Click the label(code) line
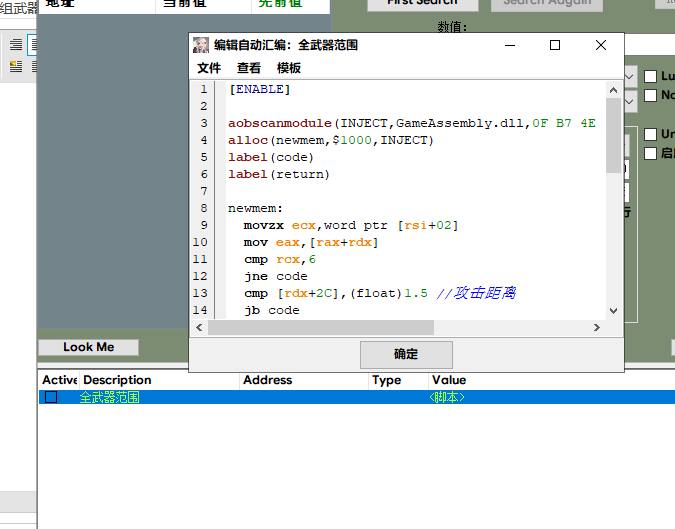 tap(271, 157)
